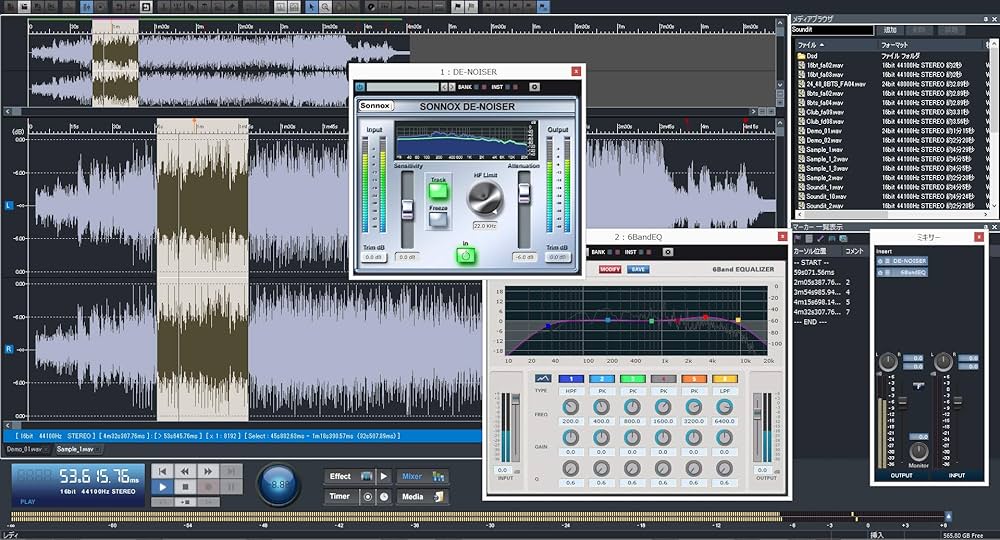Viewport: 1000px width, 540px height.
Task: Jump to start with skip-back button
Action: click(x=162, y=471)
